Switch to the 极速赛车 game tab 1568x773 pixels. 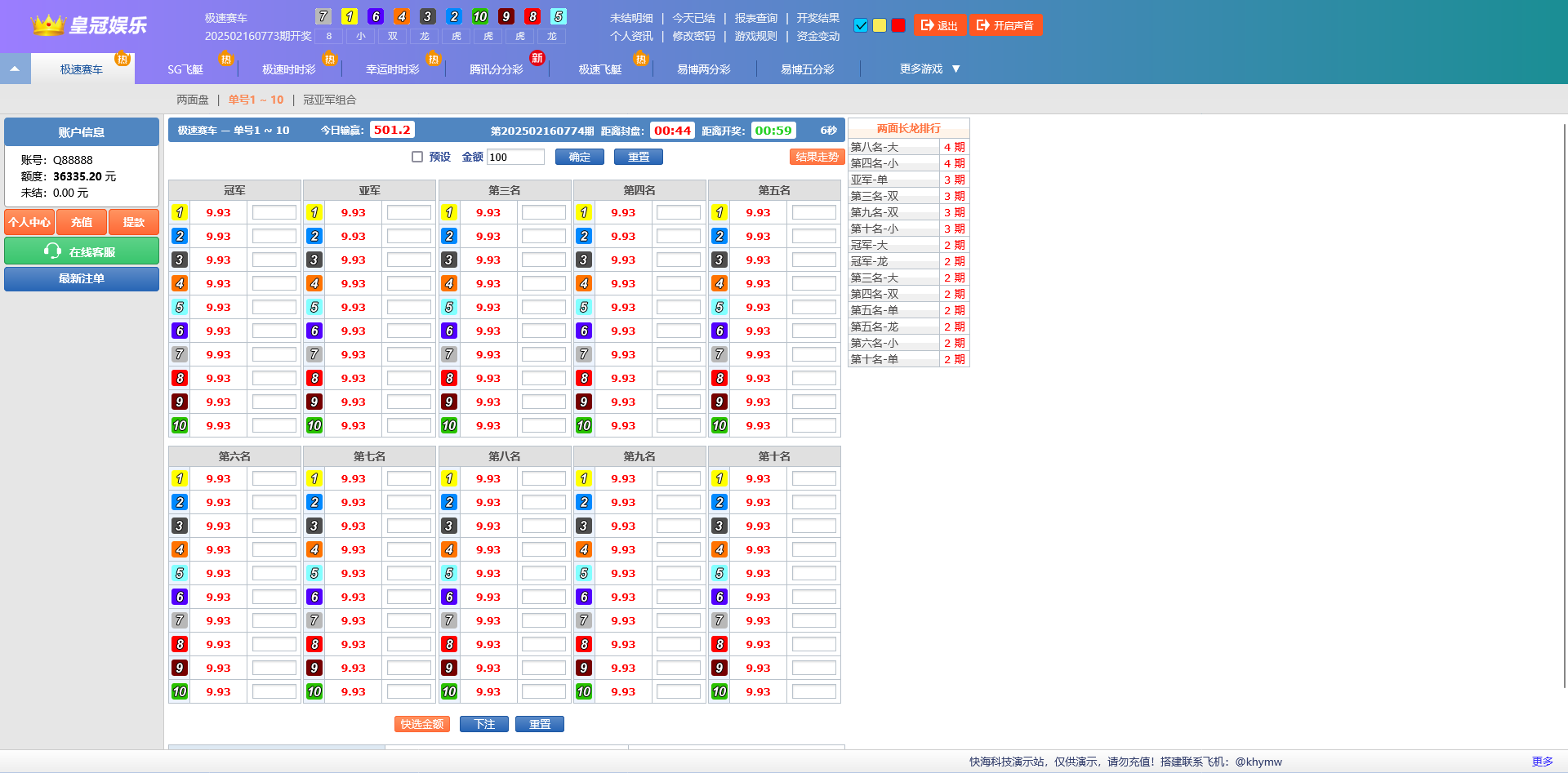click(x=82, y=69)
